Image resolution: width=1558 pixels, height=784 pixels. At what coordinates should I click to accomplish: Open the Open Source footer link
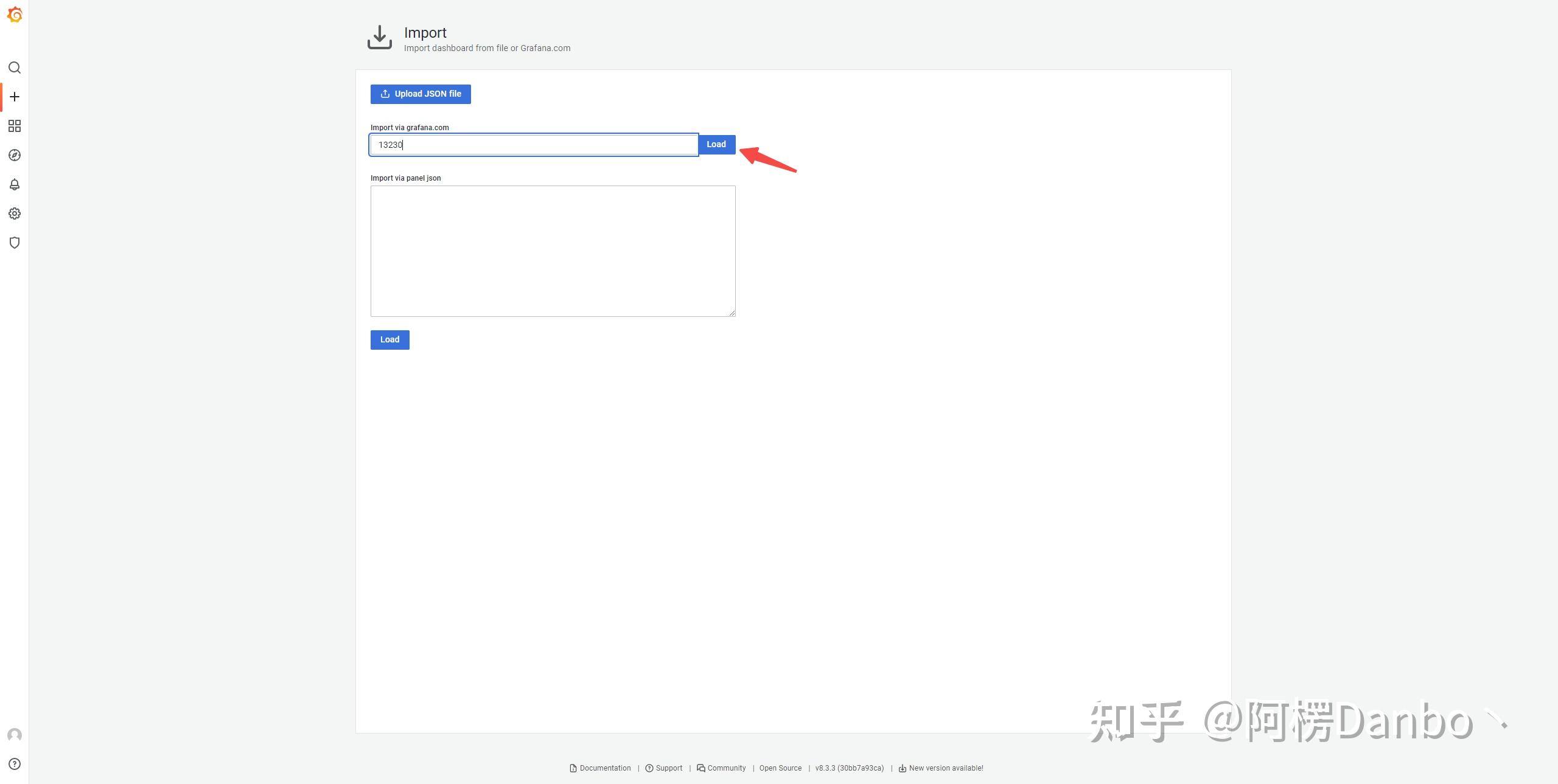tap(780, 768)
